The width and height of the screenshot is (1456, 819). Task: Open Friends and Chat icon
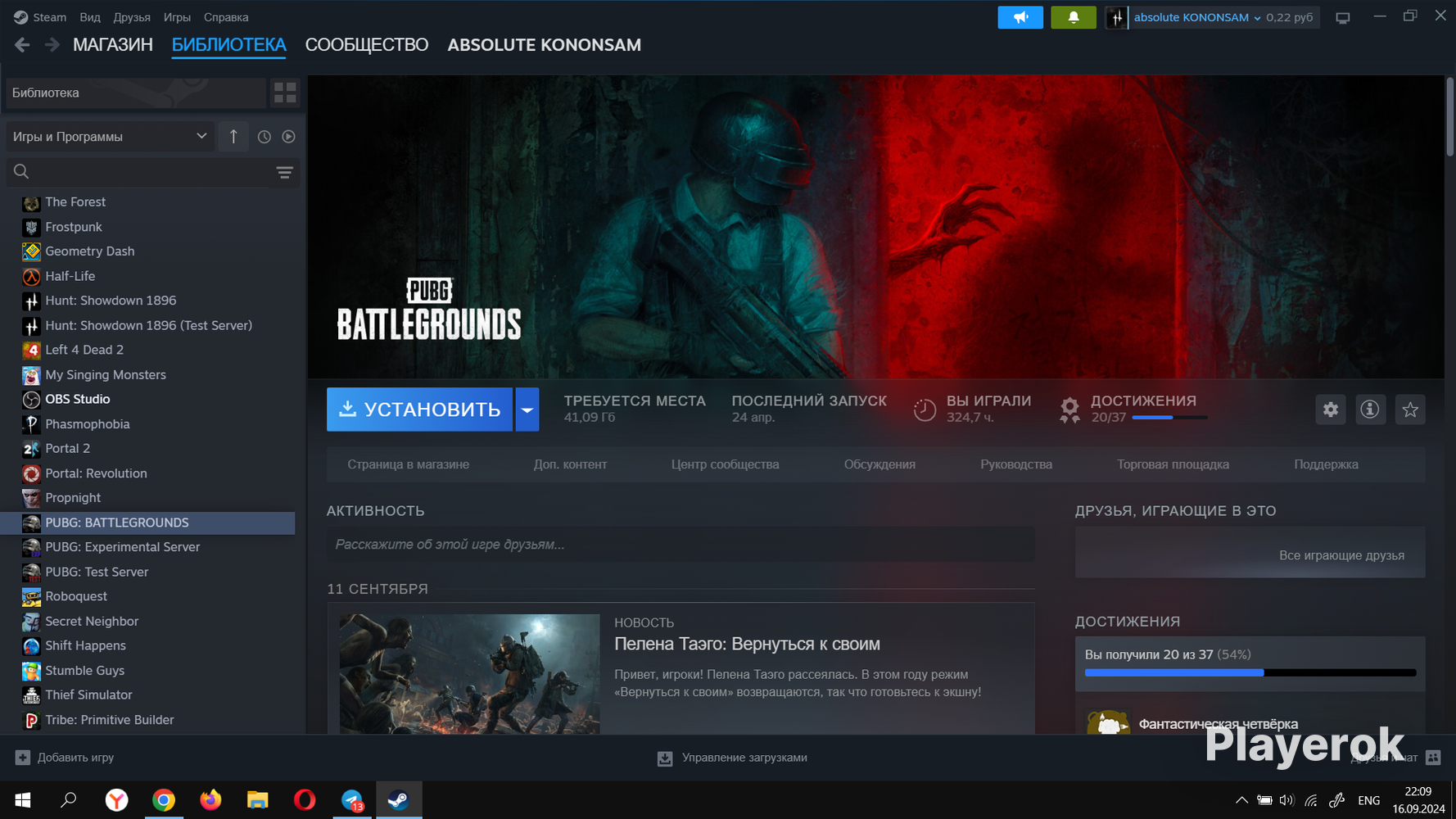[1433, 758]
